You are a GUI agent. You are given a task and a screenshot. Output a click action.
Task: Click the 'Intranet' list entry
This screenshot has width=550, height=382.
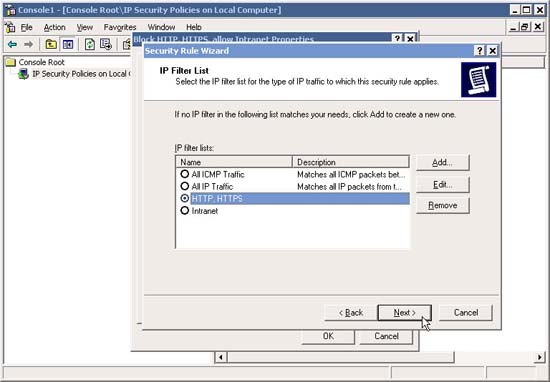(x=204, y=211)
